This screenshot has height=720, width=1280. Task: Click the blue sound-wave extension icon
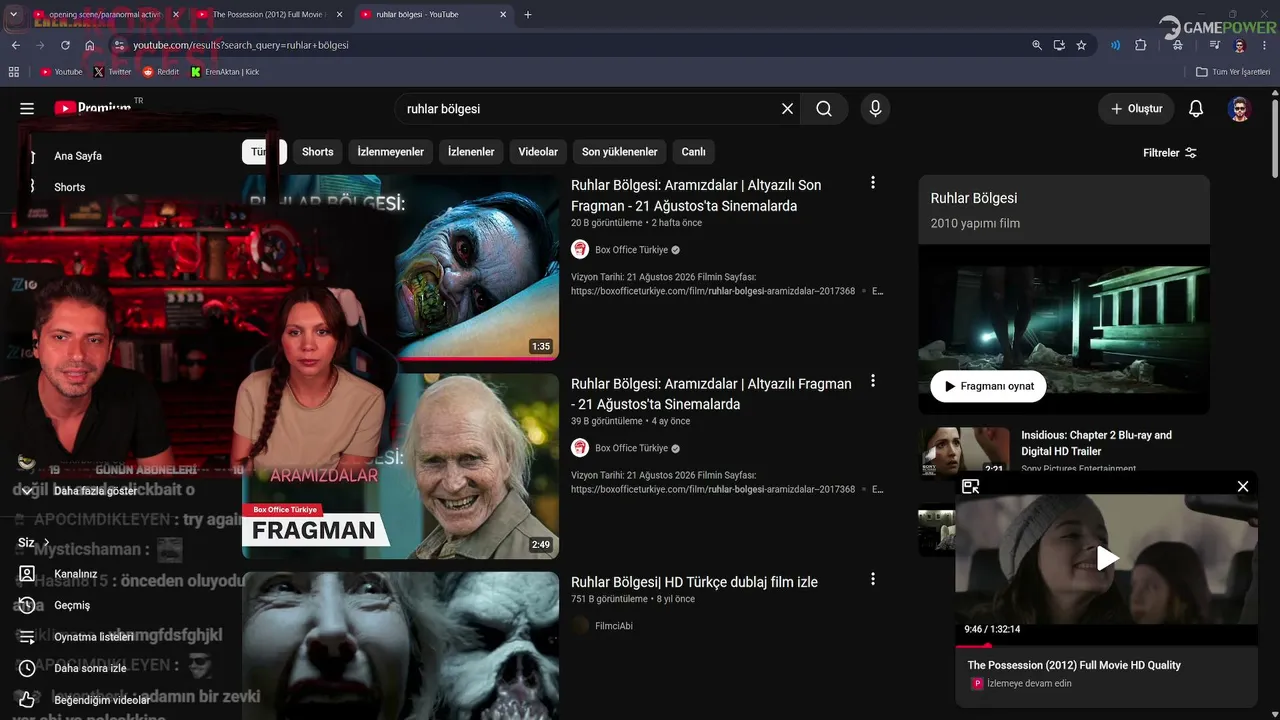point(1115,45)
